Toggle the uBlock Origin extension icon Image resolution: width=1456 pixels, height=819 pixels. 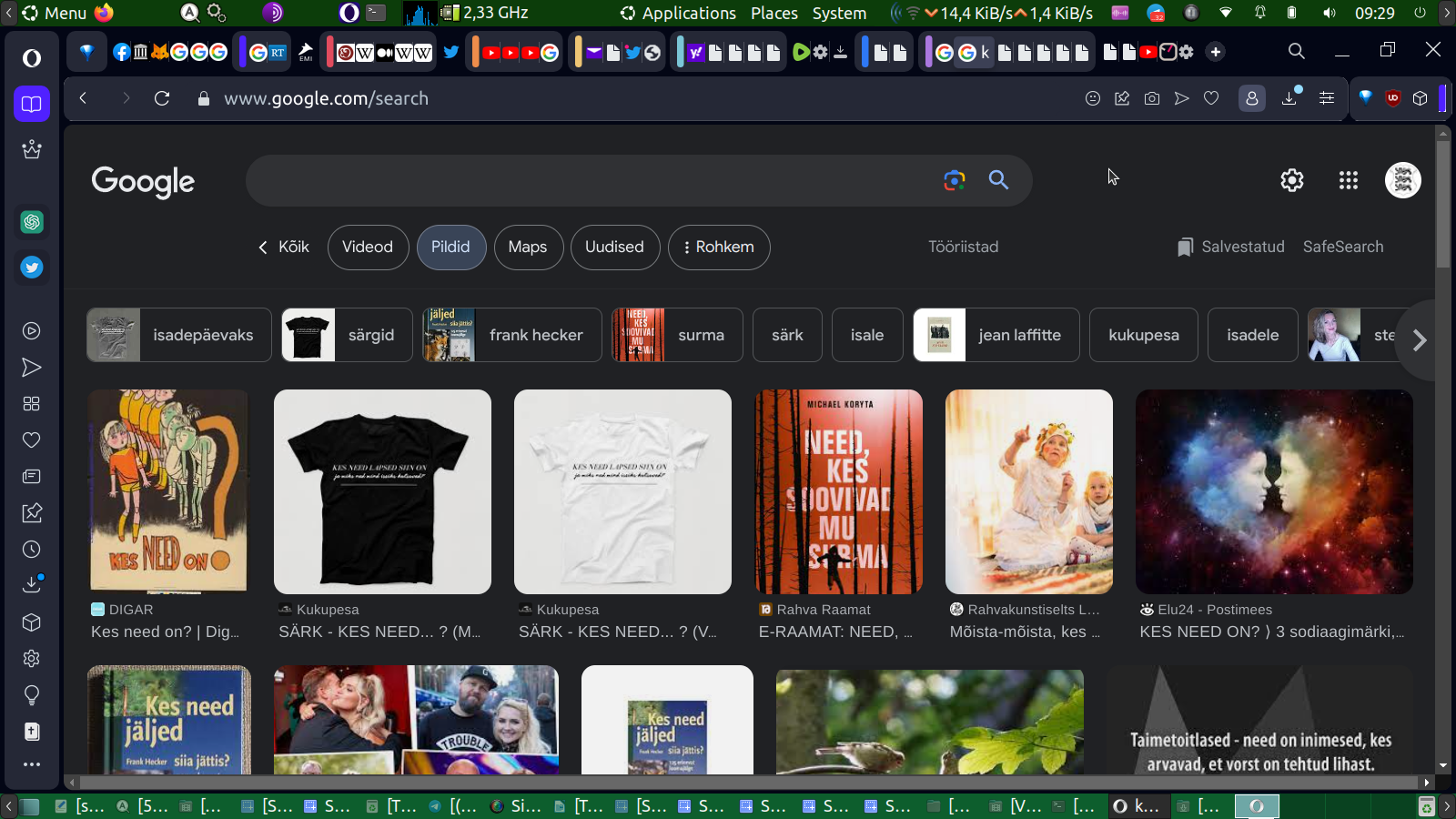(1392, 98)
